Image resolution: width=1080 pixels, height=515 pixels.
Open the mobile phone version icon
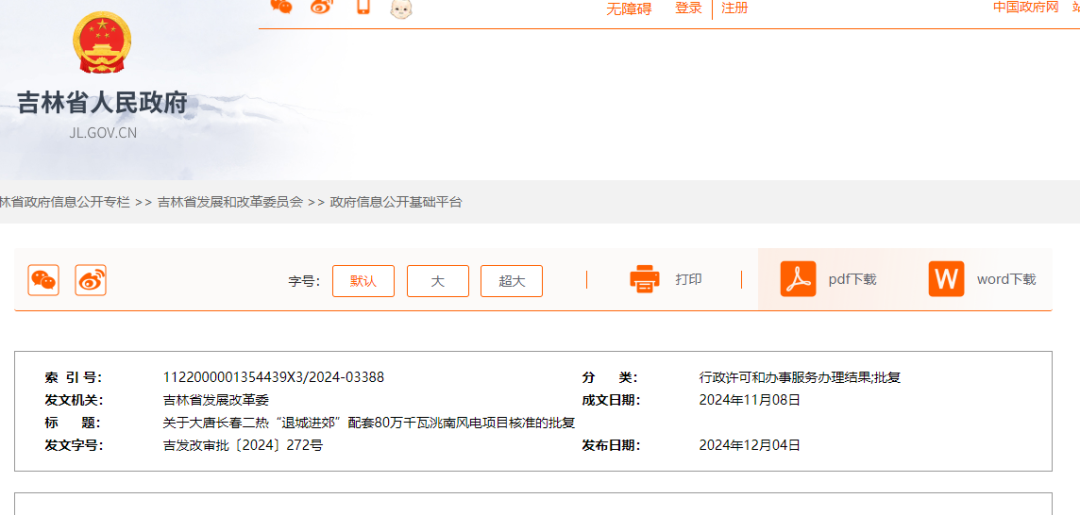point(363,7)
